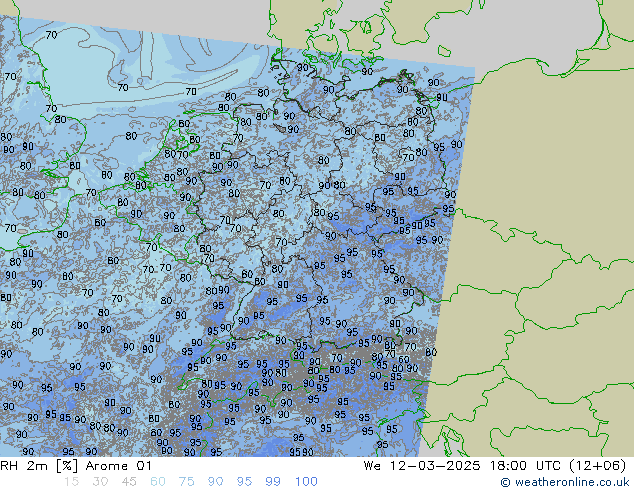Click the 99 value in the legend
The width and height of the screenshot is (634, 490).
(x=273, y=482)
